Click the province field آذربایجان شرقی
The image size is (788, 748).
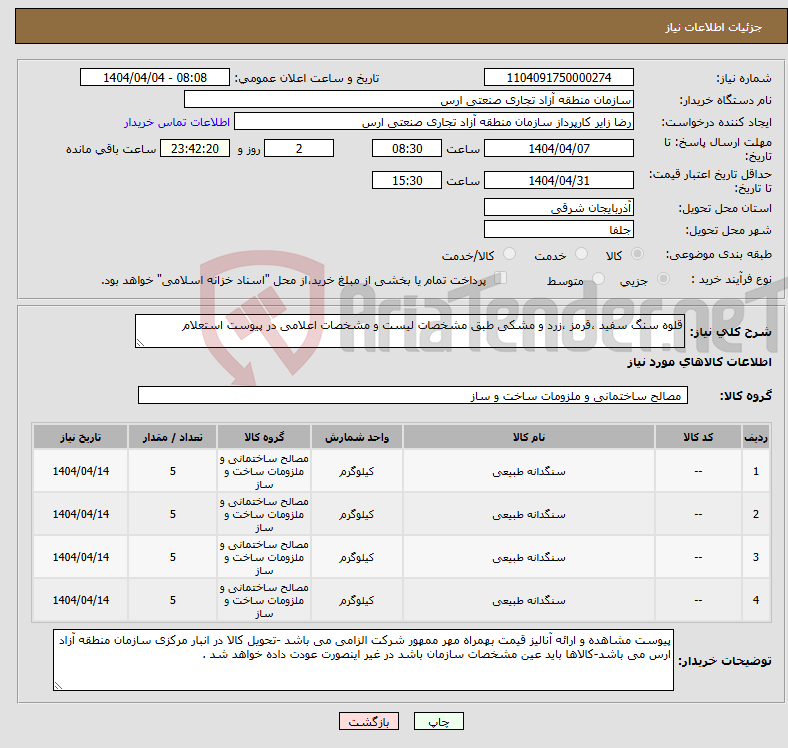tap(558, 207)
